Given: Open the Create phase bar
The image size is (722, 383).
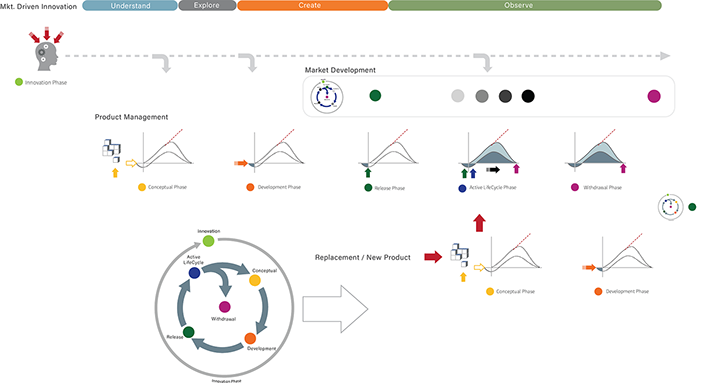Looking at the screenshot, I should coord(313,6).
